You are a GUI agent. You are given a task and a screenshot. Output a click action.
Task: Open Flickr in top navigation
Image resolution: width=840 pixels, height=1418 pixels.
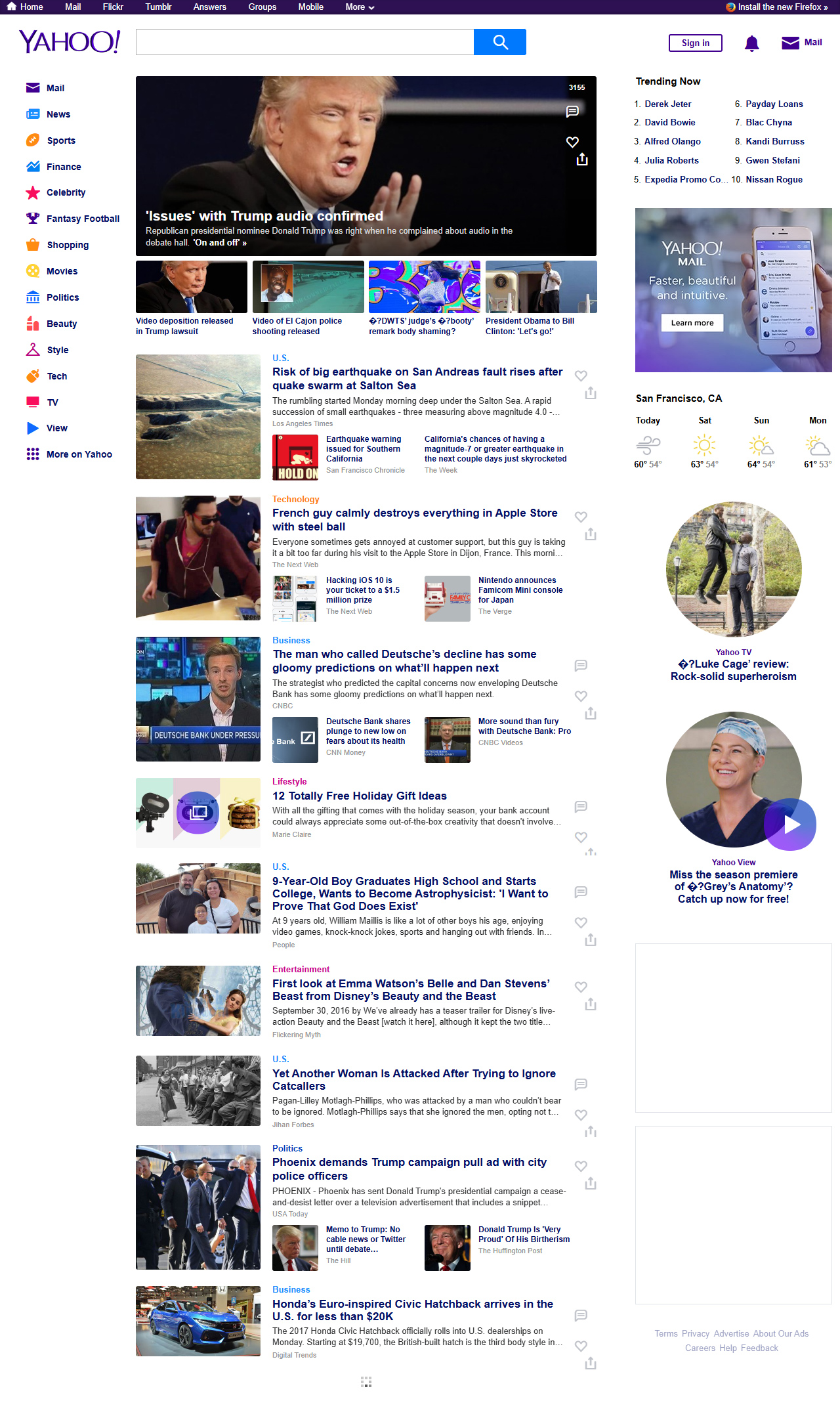pos(113,7)
